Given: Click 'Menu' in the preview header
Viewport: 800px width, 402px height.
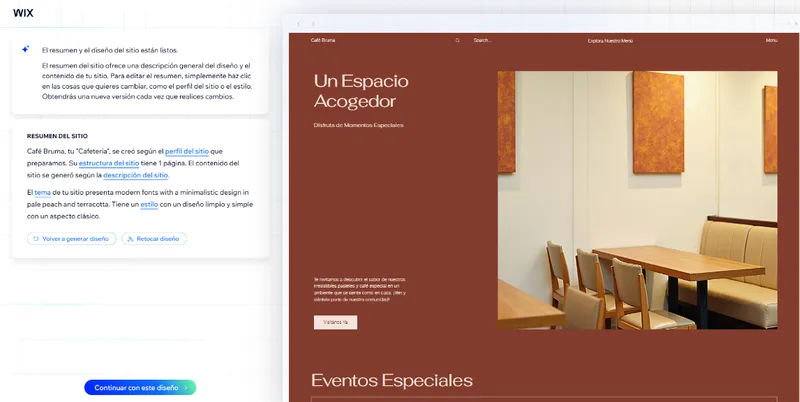Looking at the screenshot, I should (x=771, y=40).
